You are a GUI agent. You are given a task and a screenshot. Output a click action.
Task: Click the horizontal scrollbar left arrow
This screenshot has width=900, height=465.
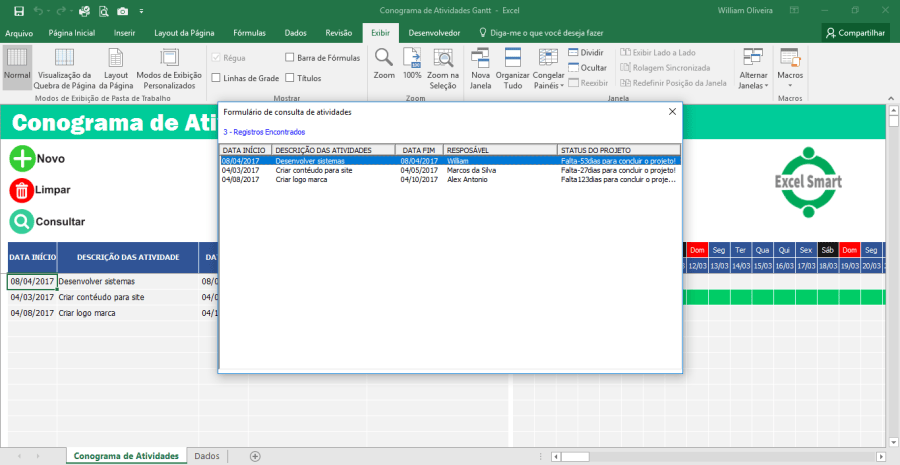click(556, 456)
